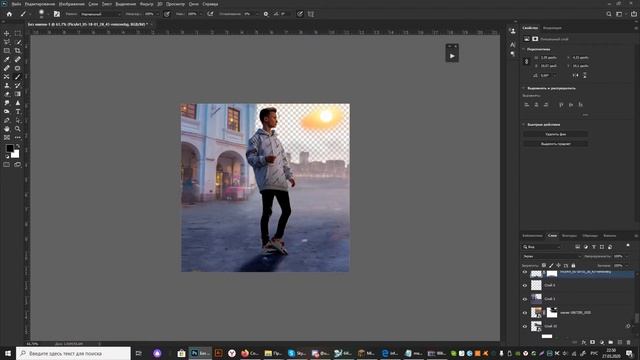Hide the selected top layer eye icon
The width and height of the screenshot is (640, 360).
point(525,272)
